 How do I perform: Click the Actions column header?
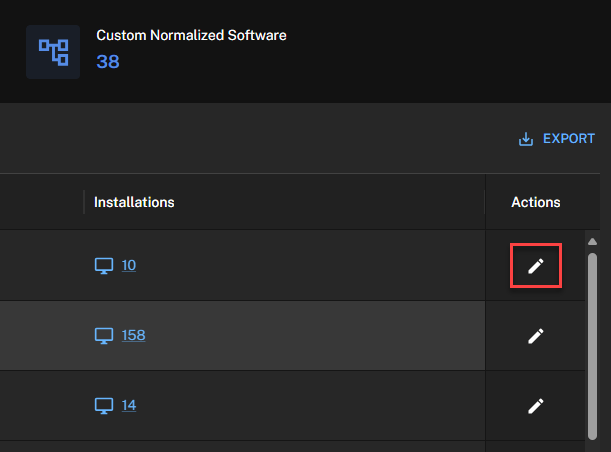tap(536, 202)
